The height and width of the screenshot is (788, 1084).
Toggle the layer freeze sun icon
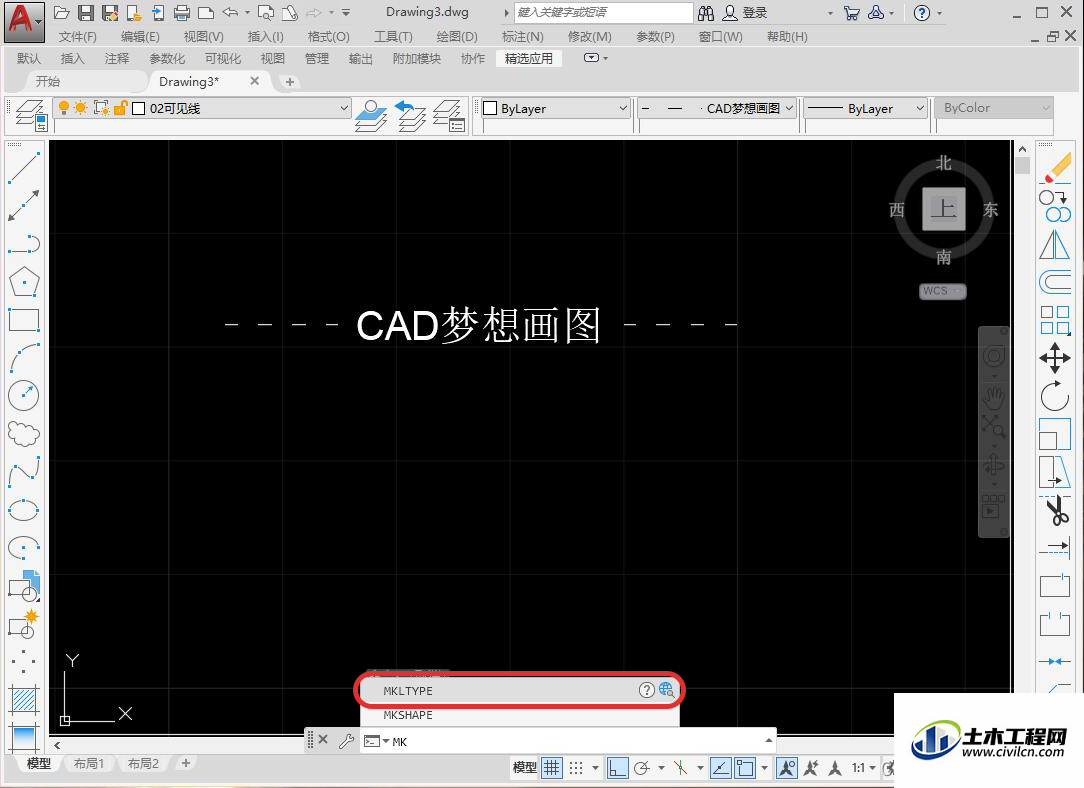coord(81,108)
